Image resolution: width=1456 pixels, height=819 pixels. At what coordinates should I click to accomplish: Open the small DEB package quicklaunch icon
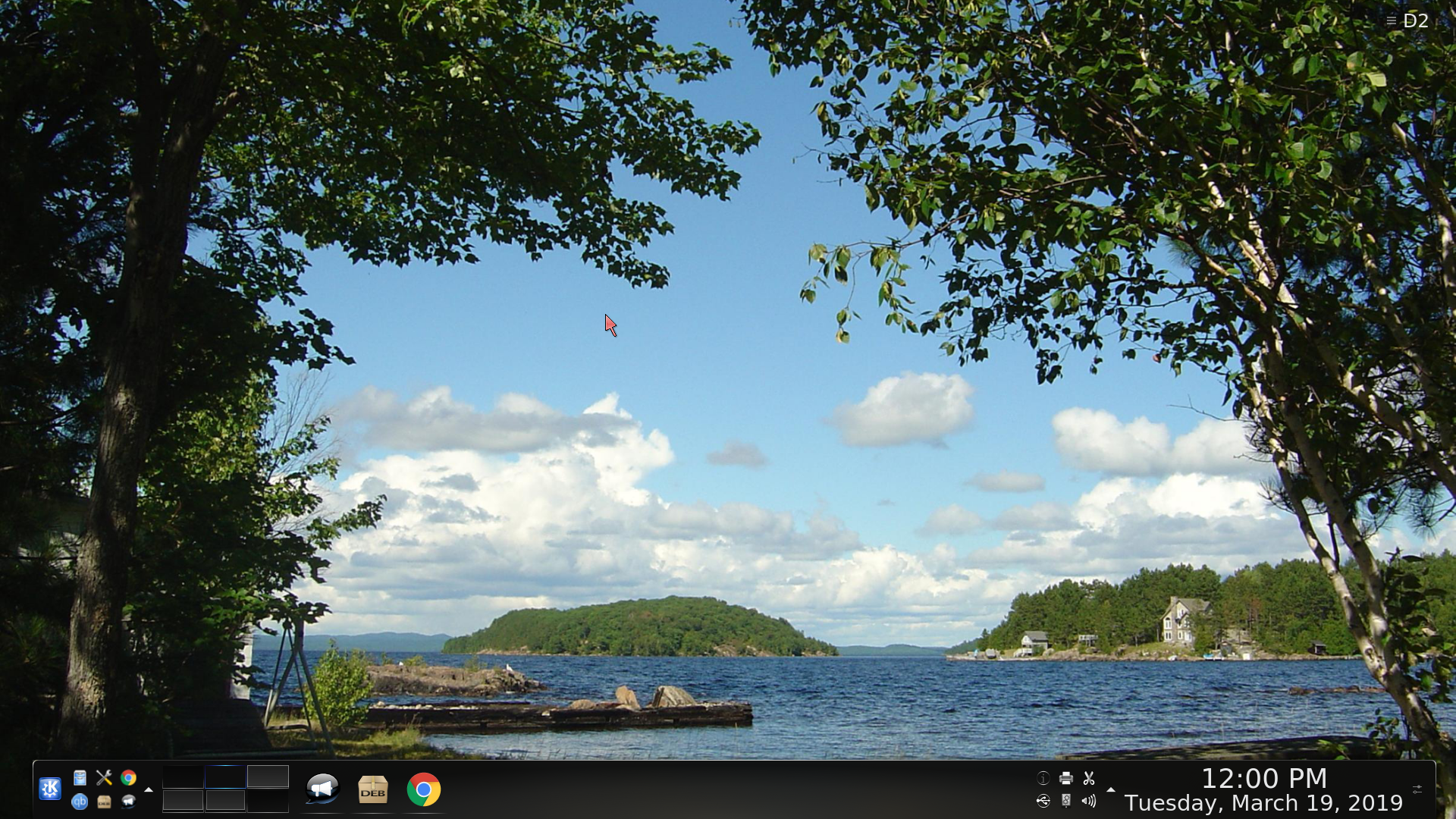pos(104,802)
